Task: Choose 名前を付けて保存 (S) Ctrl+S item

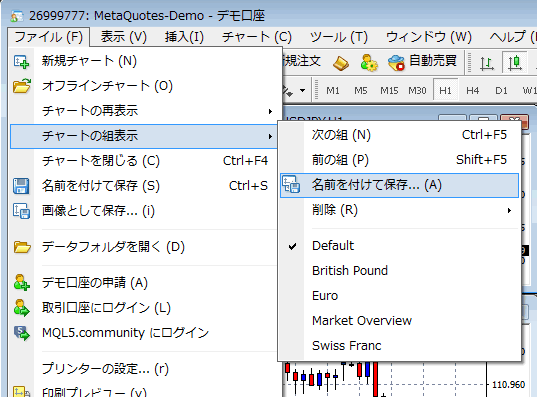Action: [x=143, y=186]
